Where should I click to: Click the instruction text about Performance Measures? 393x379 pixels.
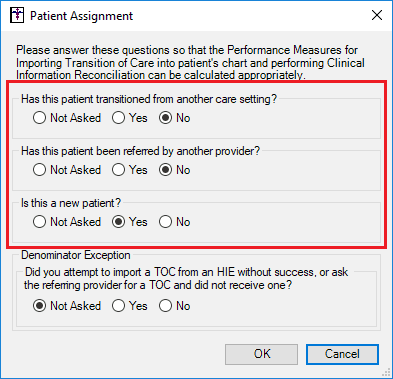click(x=190, y=63)
